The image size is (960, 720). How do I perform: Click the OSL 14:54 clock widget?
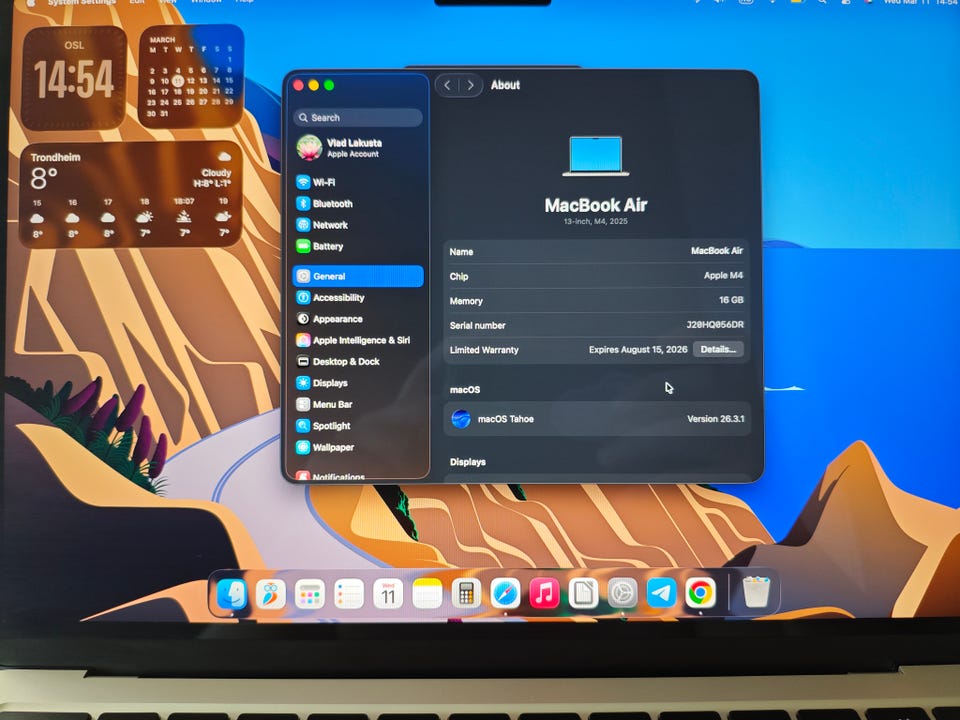74,77
